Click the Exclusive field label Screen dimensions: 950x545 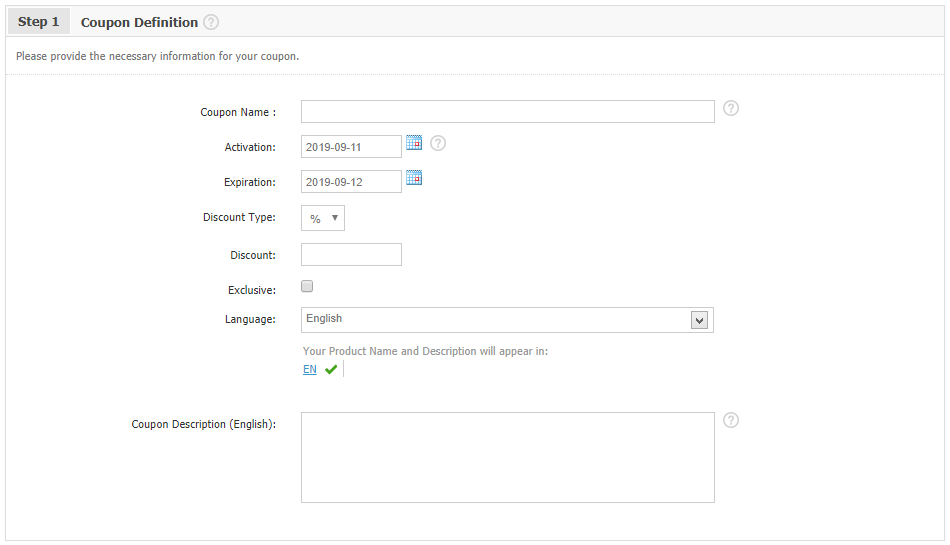point(251,290)
